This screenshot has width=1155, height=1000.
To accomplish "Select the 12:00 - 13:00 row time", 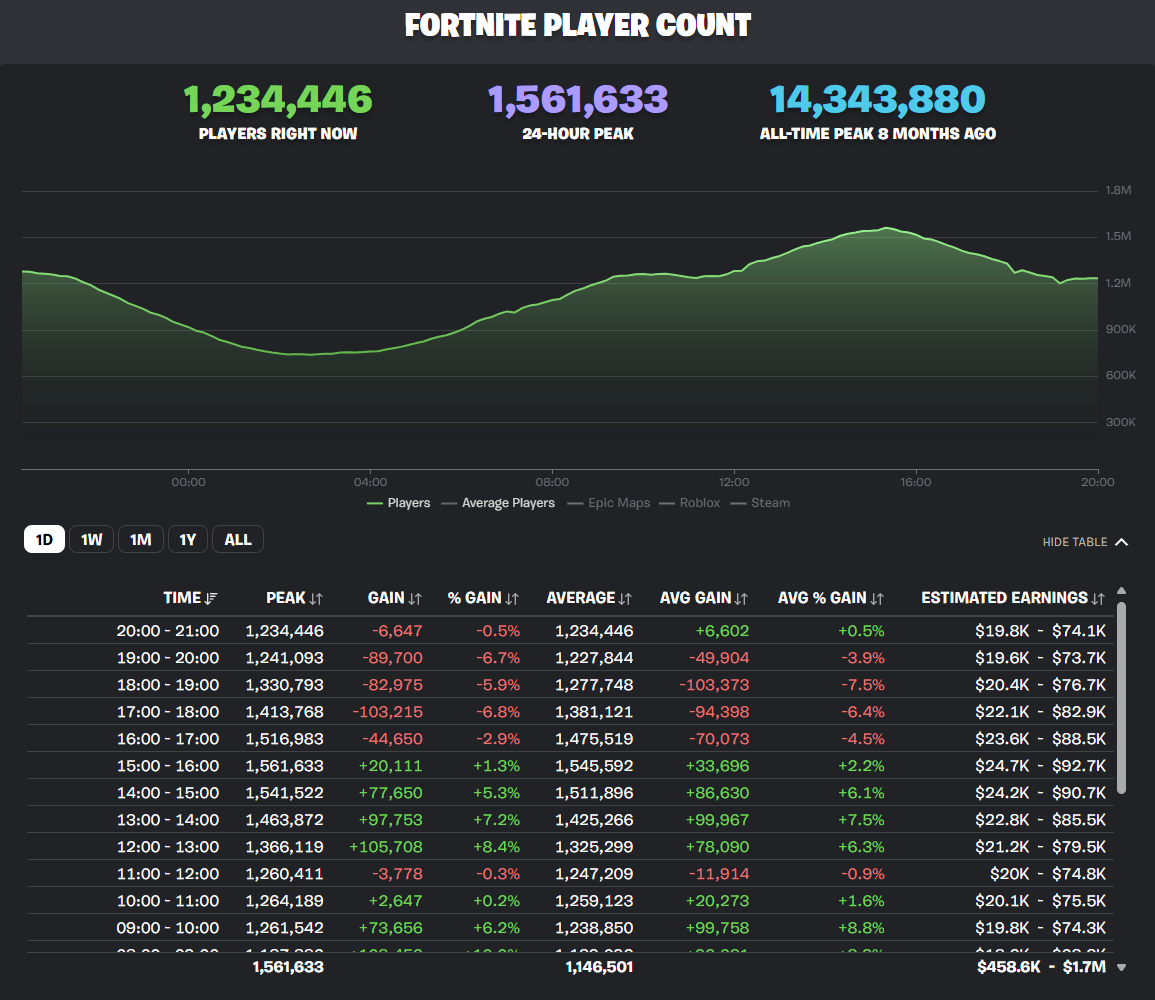I will [x=168, y=848].
